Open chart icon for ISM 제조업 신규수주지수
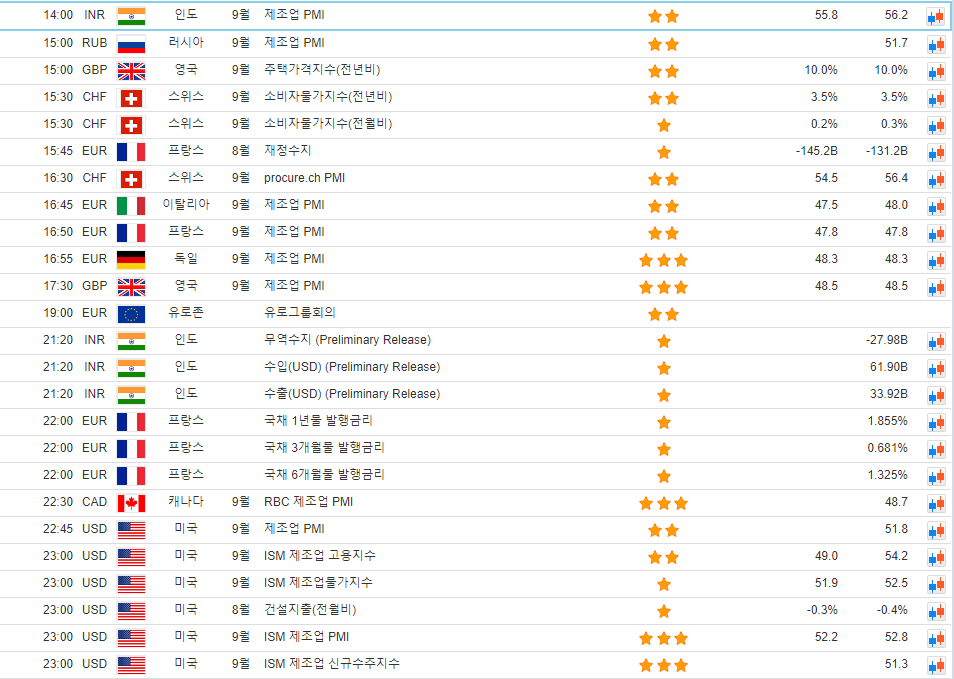Screen dimensions: 954x679 [x=935, y=665]
